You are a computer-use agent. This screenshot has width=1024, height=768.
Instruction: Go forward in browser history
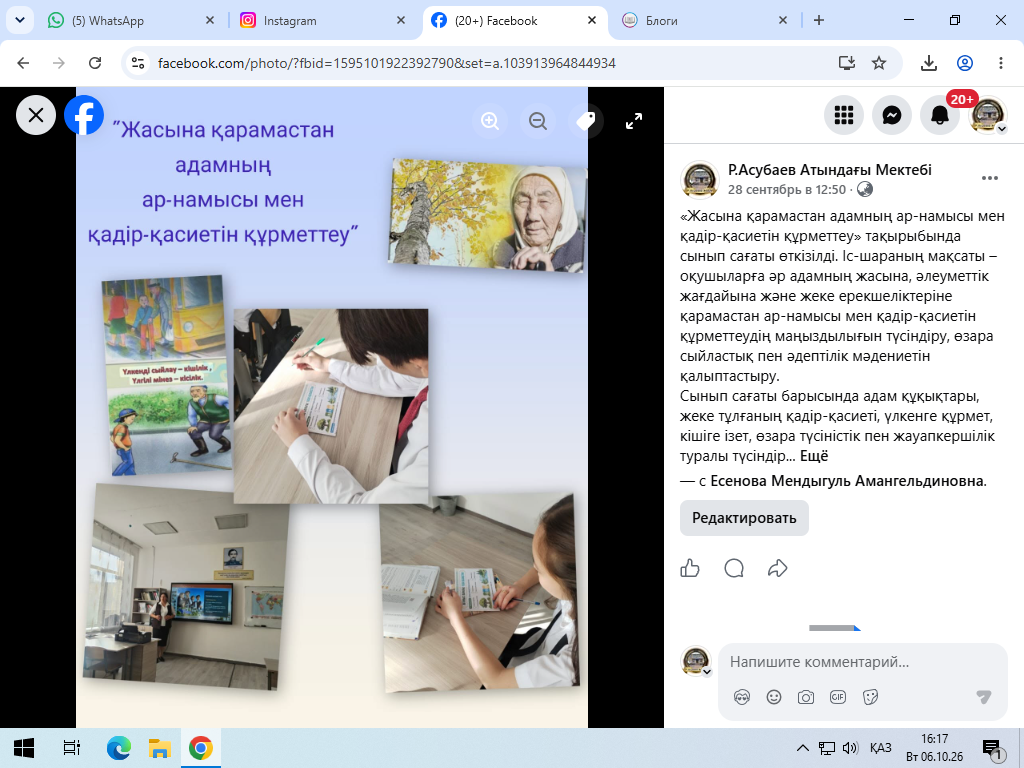point(59,63)
